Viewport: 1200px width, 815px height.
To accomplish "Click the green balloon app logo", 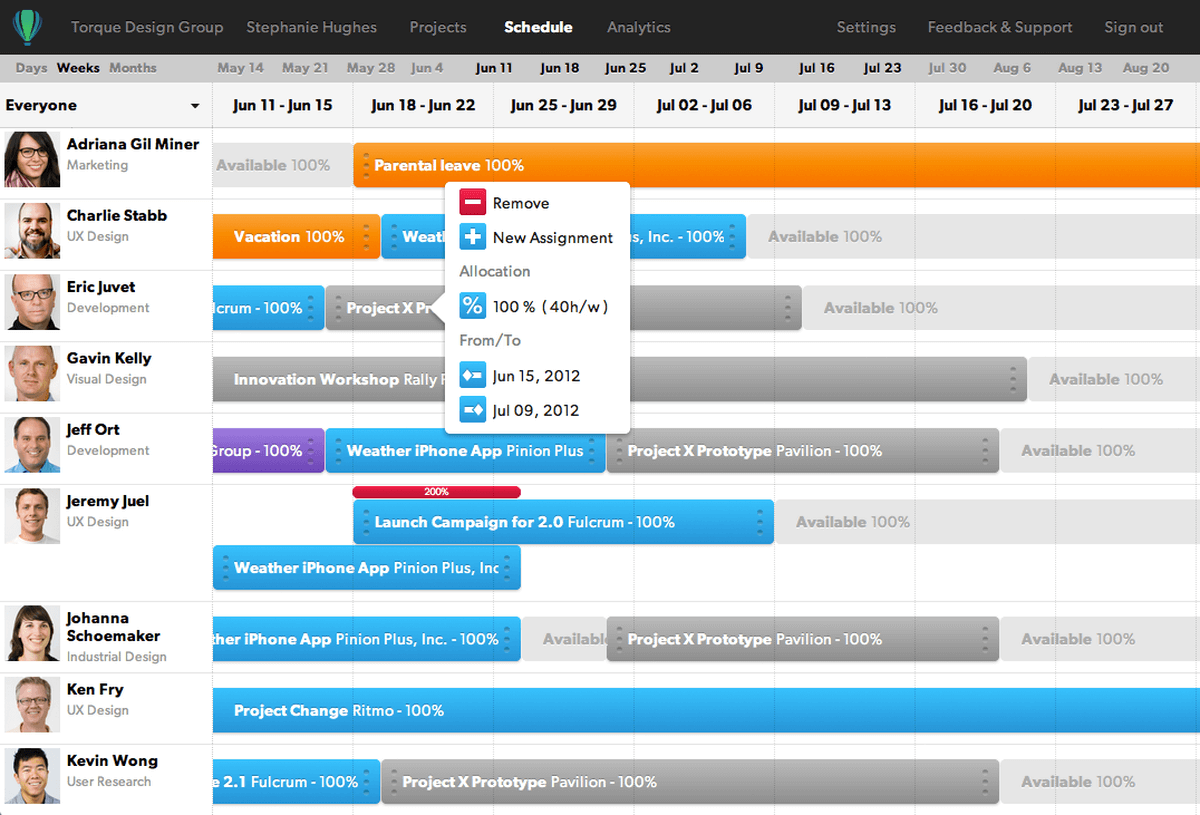I will pos(28,26).
